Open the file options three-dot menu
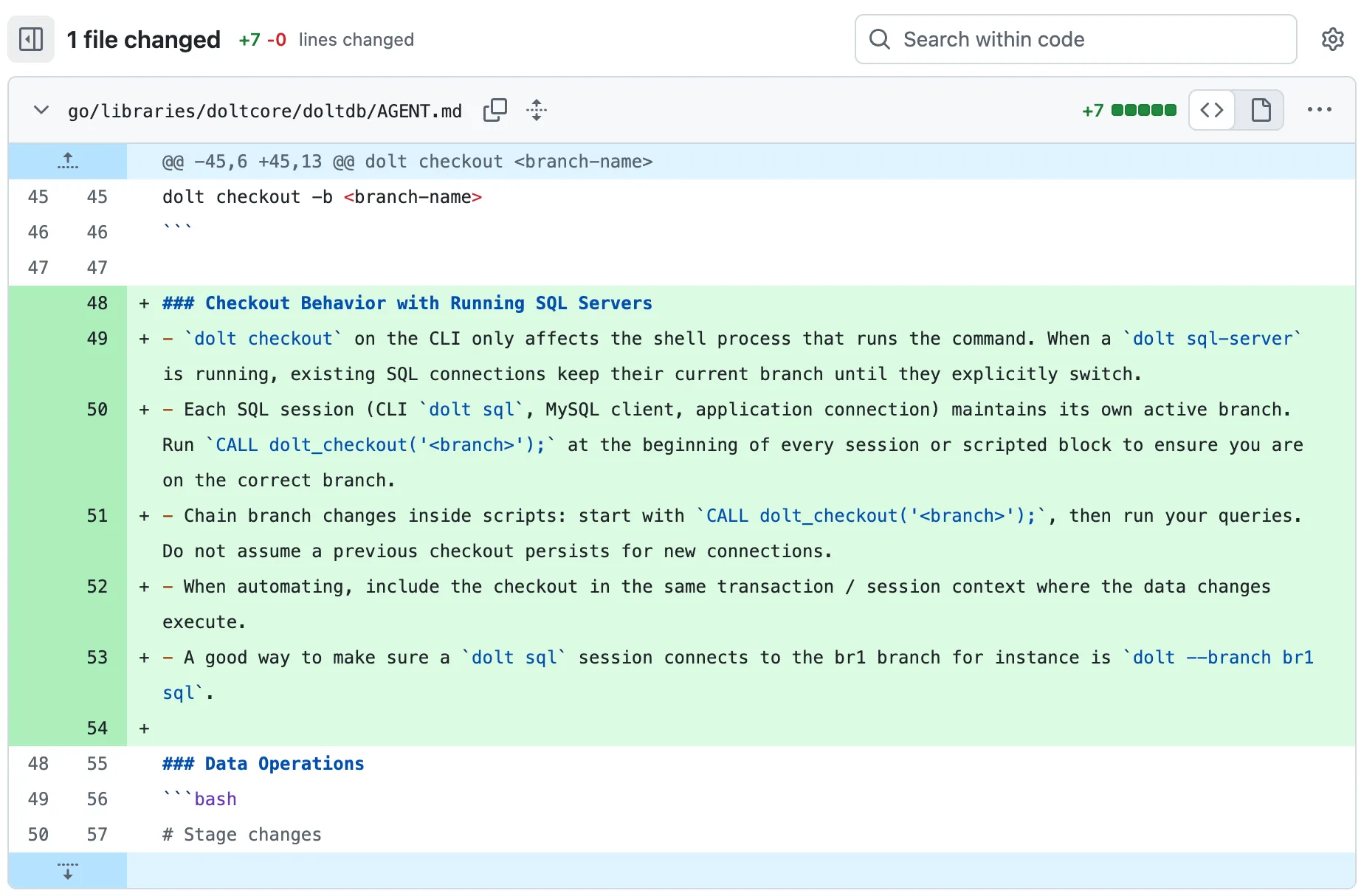 (1319, 111)
